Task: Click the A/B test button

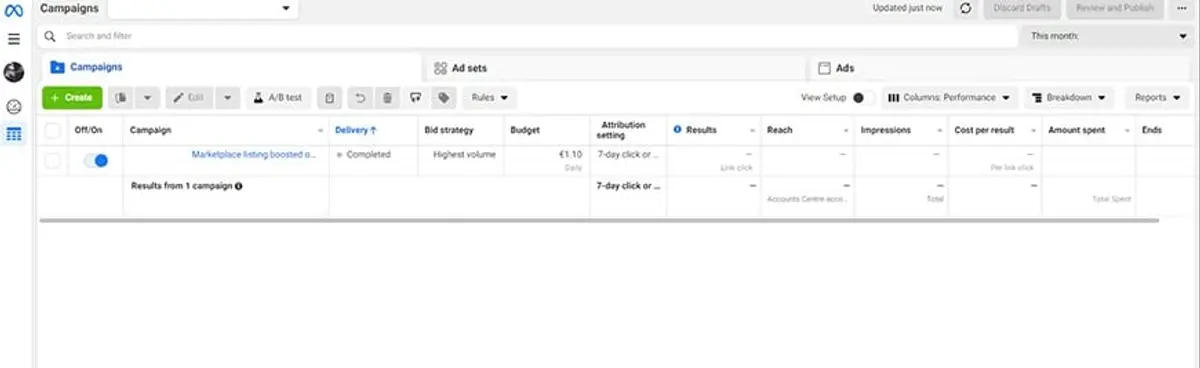Action: point(278,98)
